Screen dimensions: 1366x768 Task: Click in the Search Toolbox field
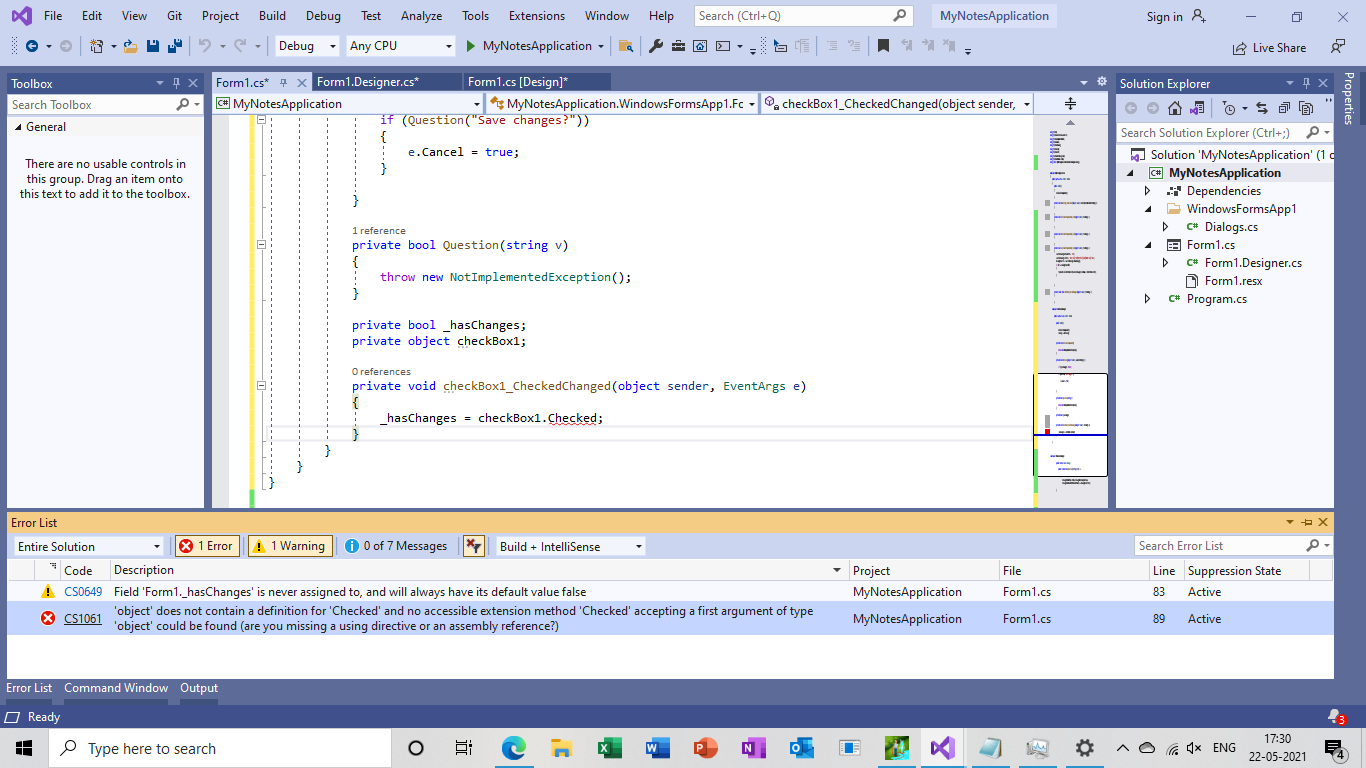click(x=92, y=104)
